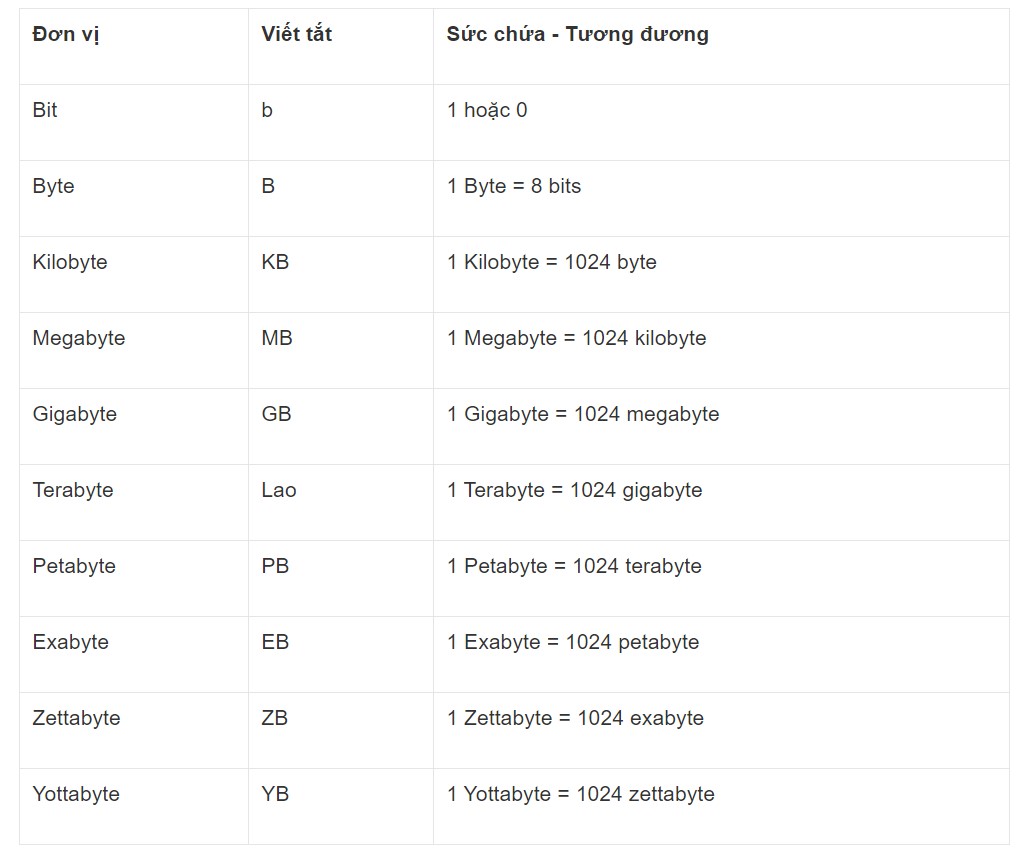Select '1 Byte = 8 bits' text
This screenshot has height=858, width=1024.
(x=514, y=187)
